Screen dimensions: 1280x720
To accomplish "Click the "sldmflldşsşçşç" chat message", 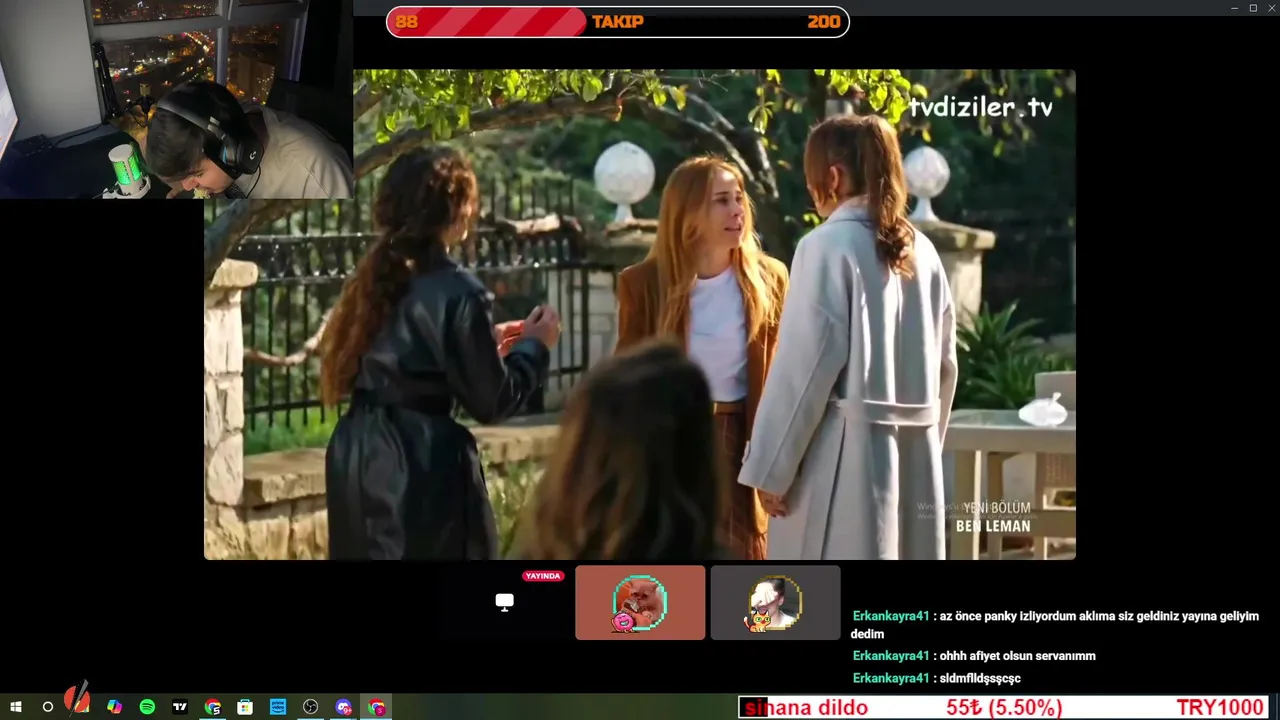I will pyautogui.click(x=980, y=678).
